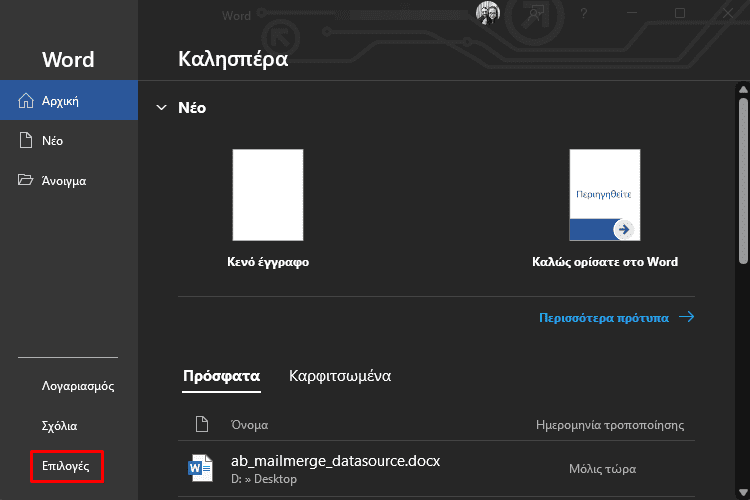Viewport: 750px width, 500px height.
Task: Open ab_mailmerge_datasource.docx recent file
Action: 436,469
